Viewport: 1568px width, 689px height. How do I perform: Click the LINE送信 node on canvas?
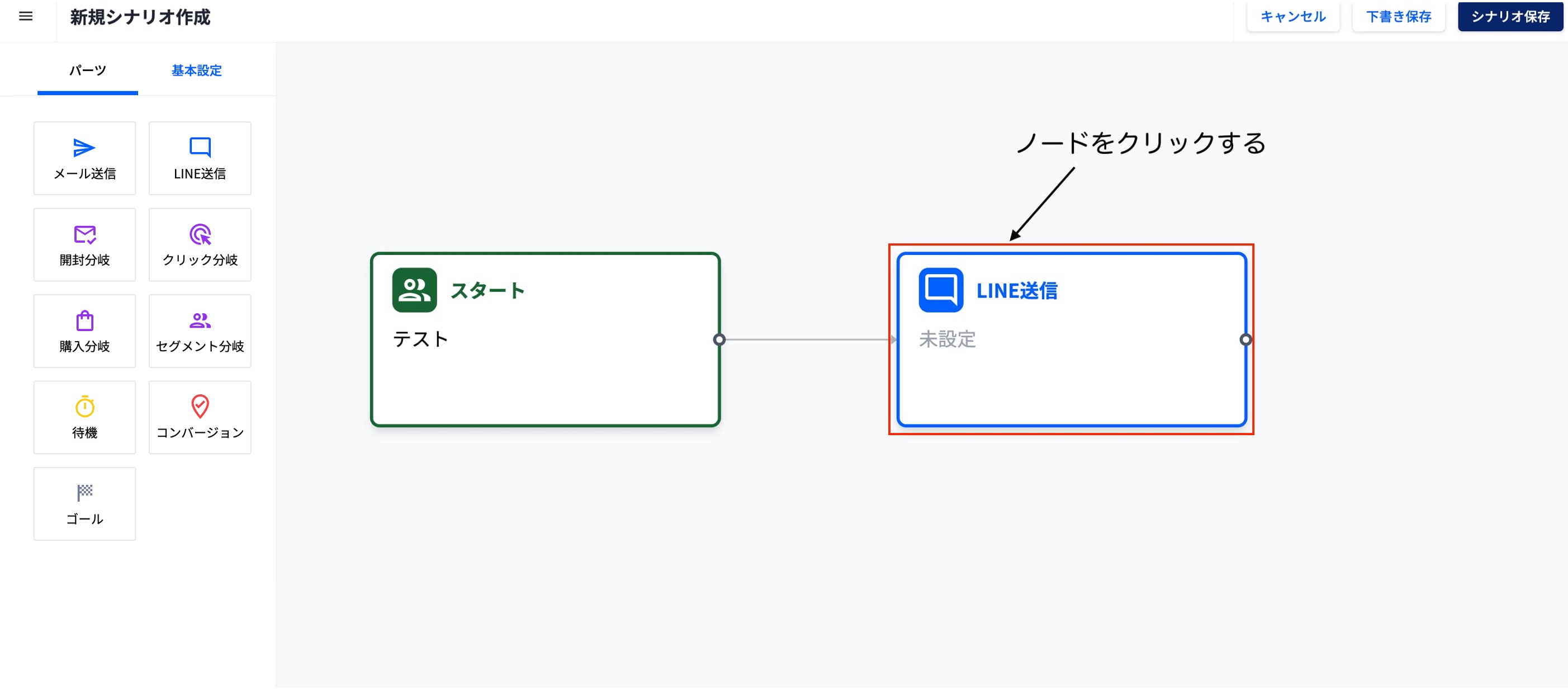pos(1071,366)
